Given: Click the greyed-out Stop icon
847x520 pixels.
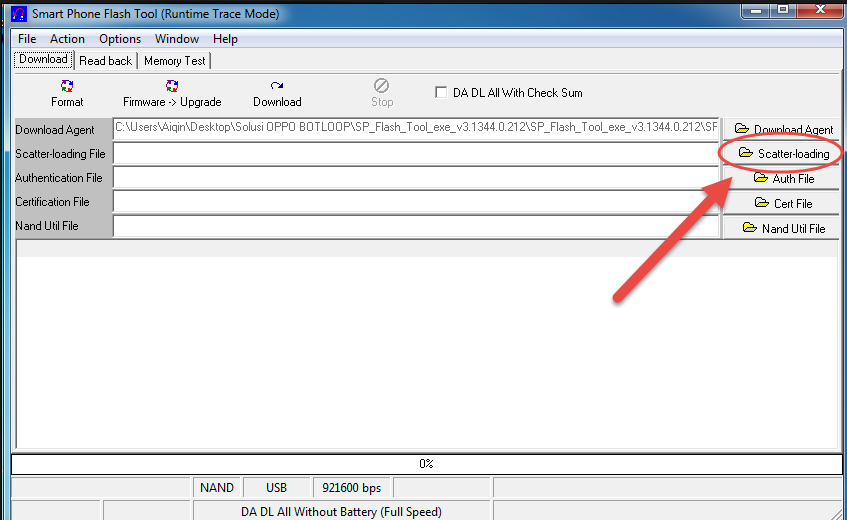Looking at the screenshot, I should [381, 85].
